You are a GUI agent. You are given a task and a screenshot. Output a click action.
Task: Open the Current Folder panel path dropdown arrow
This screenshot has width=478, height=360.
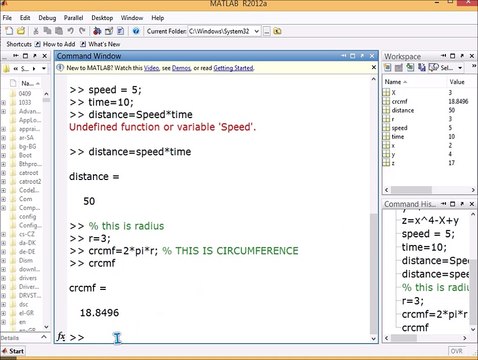tap(44, 68)
